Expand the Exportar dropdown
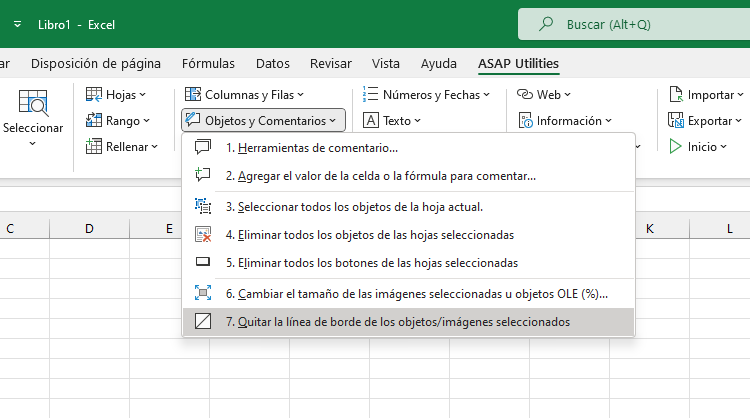Screen dimensions: 750x418 point(739,121)
